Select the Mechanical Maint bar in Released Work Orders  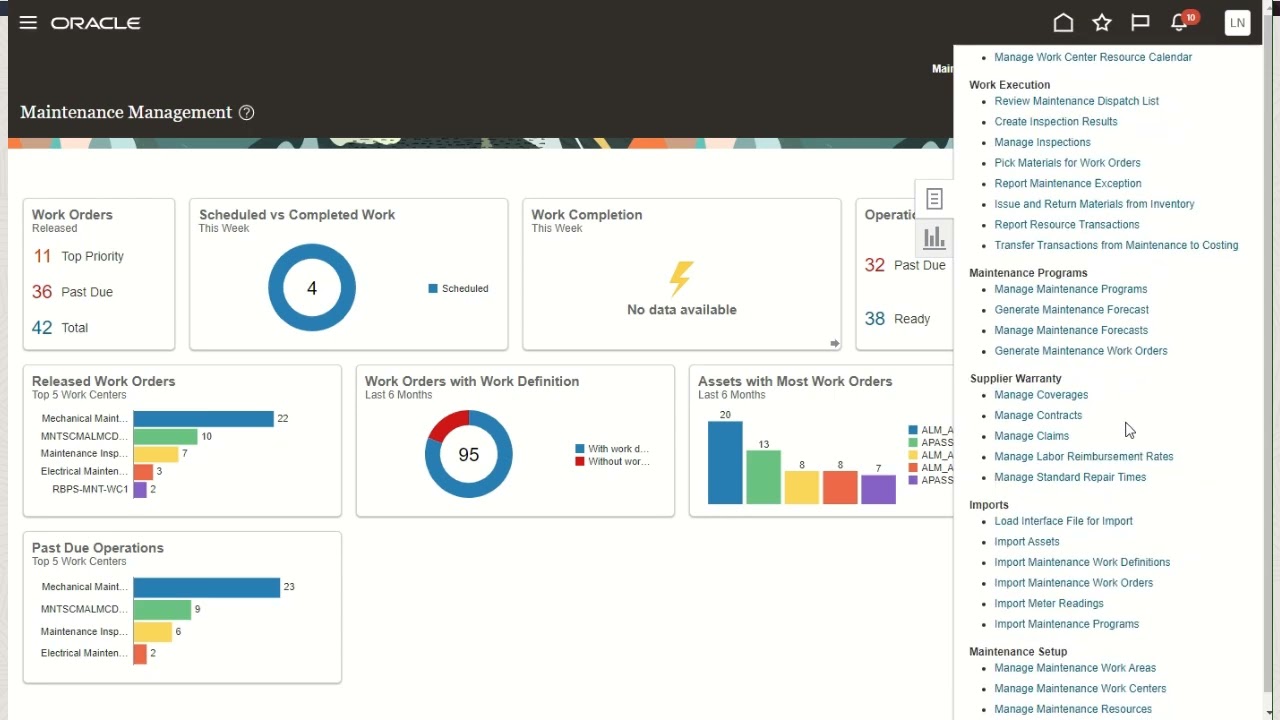coord(203,419)
